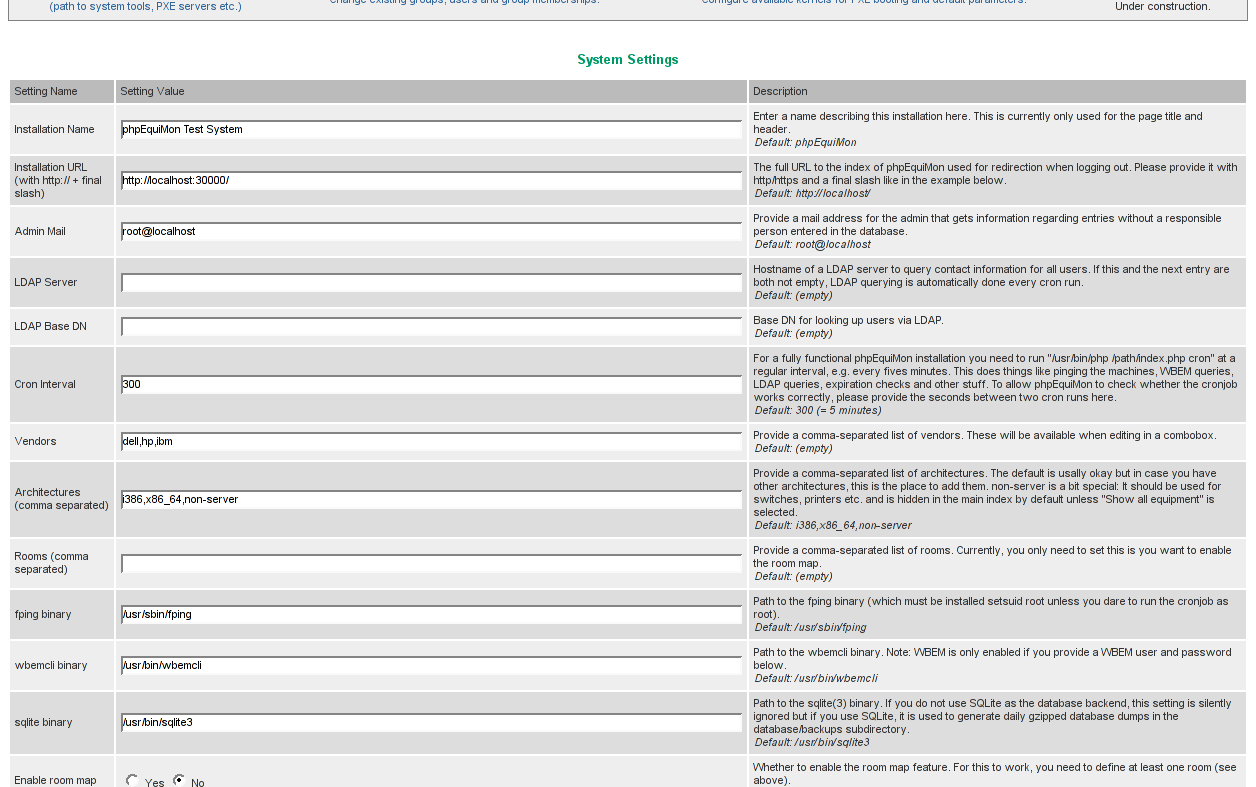
Task: Click the empty LDAP Server field
Action: pyautogui.click(x=431, y=283)
